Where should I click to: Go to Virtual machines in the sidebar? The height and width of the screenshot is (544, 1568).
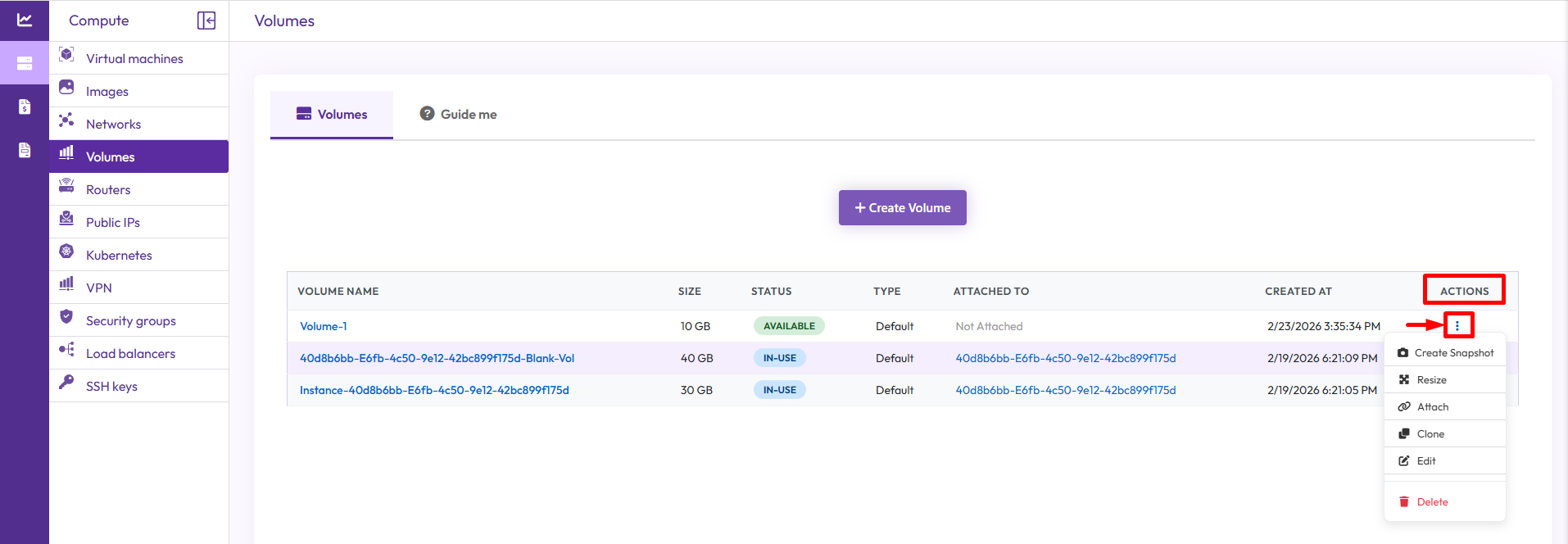(134, 58)
